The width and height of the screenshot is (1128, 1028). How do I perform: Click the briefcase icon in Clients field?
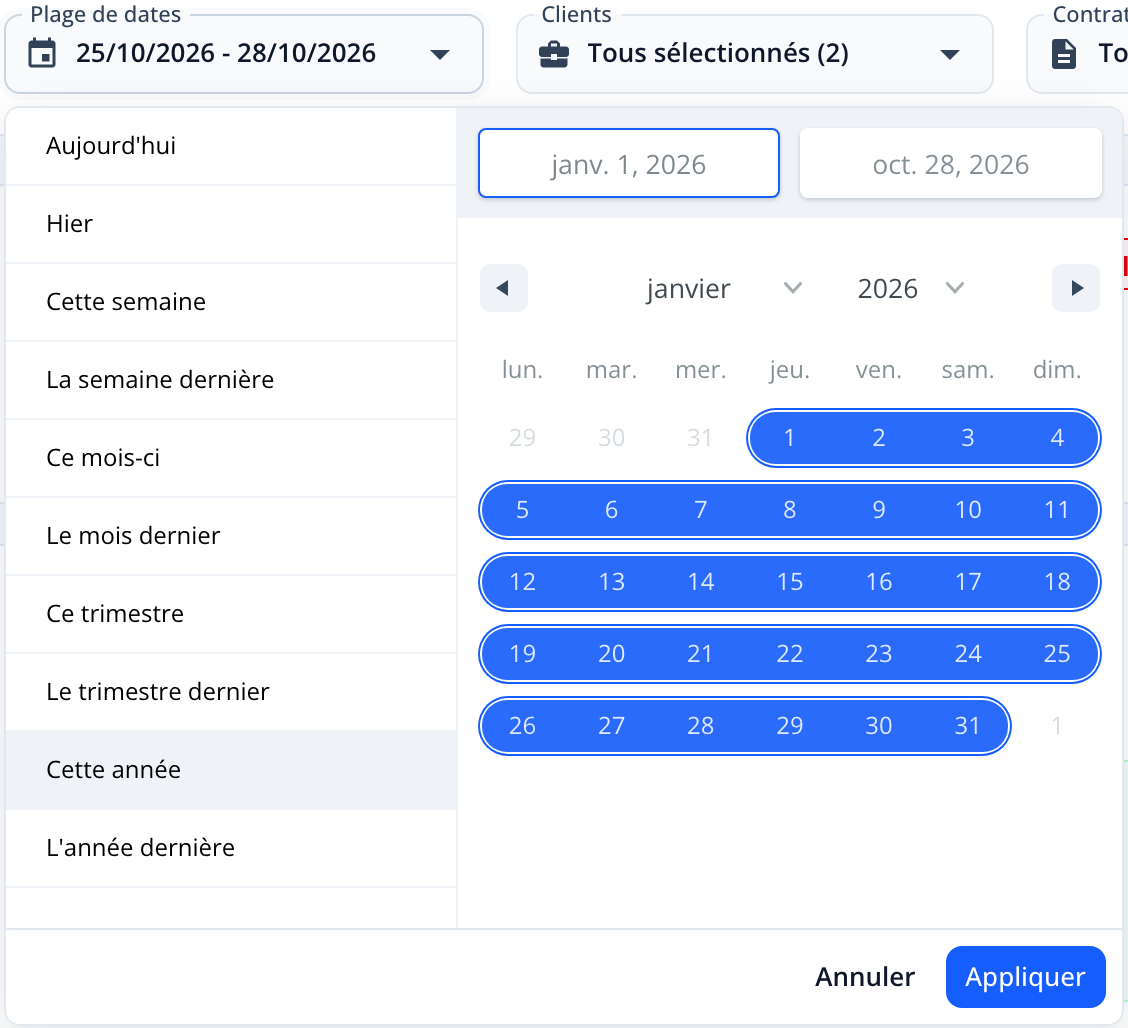pos(554,54)
